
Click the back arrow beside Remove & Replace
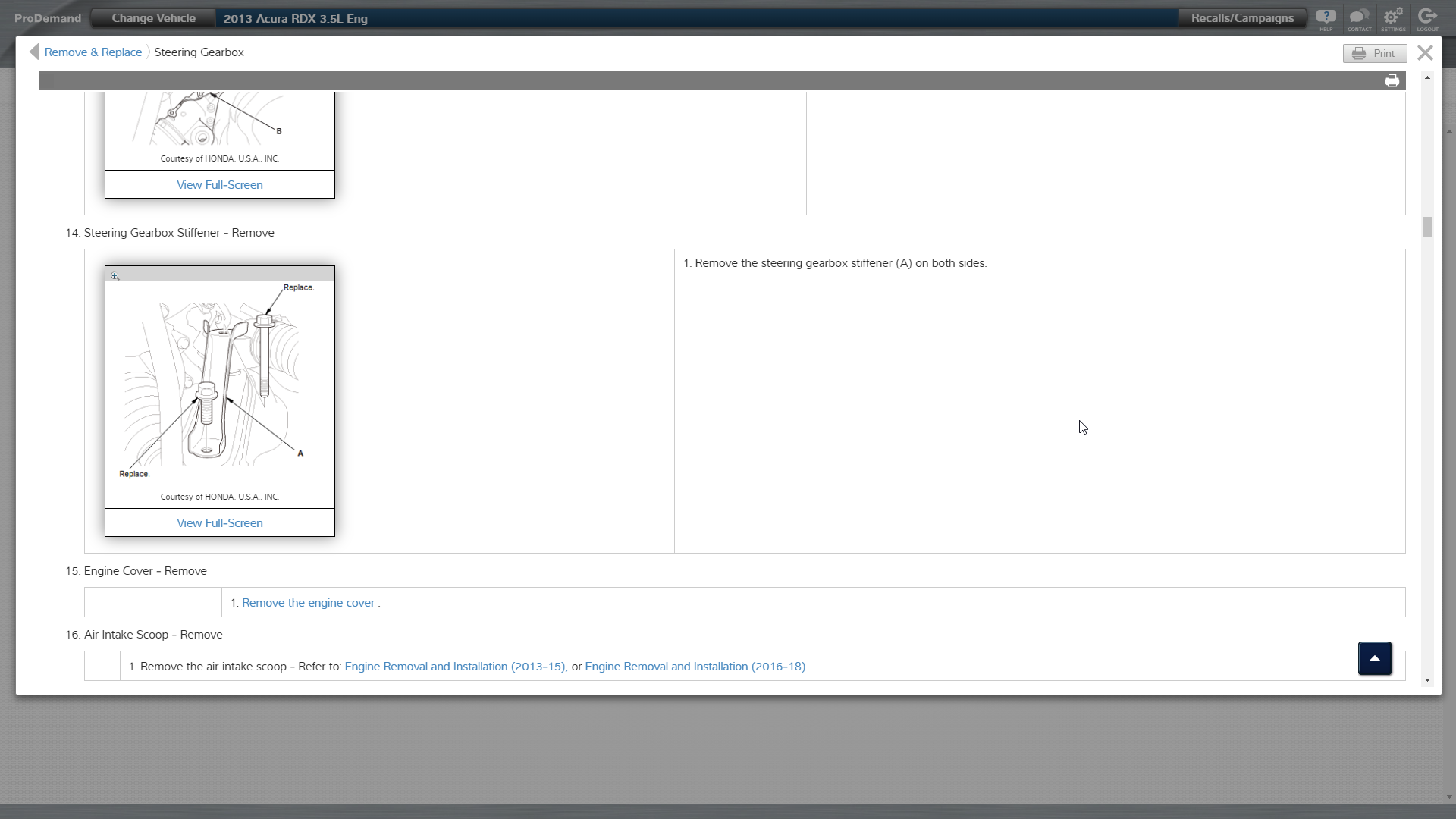click(33, 52)
